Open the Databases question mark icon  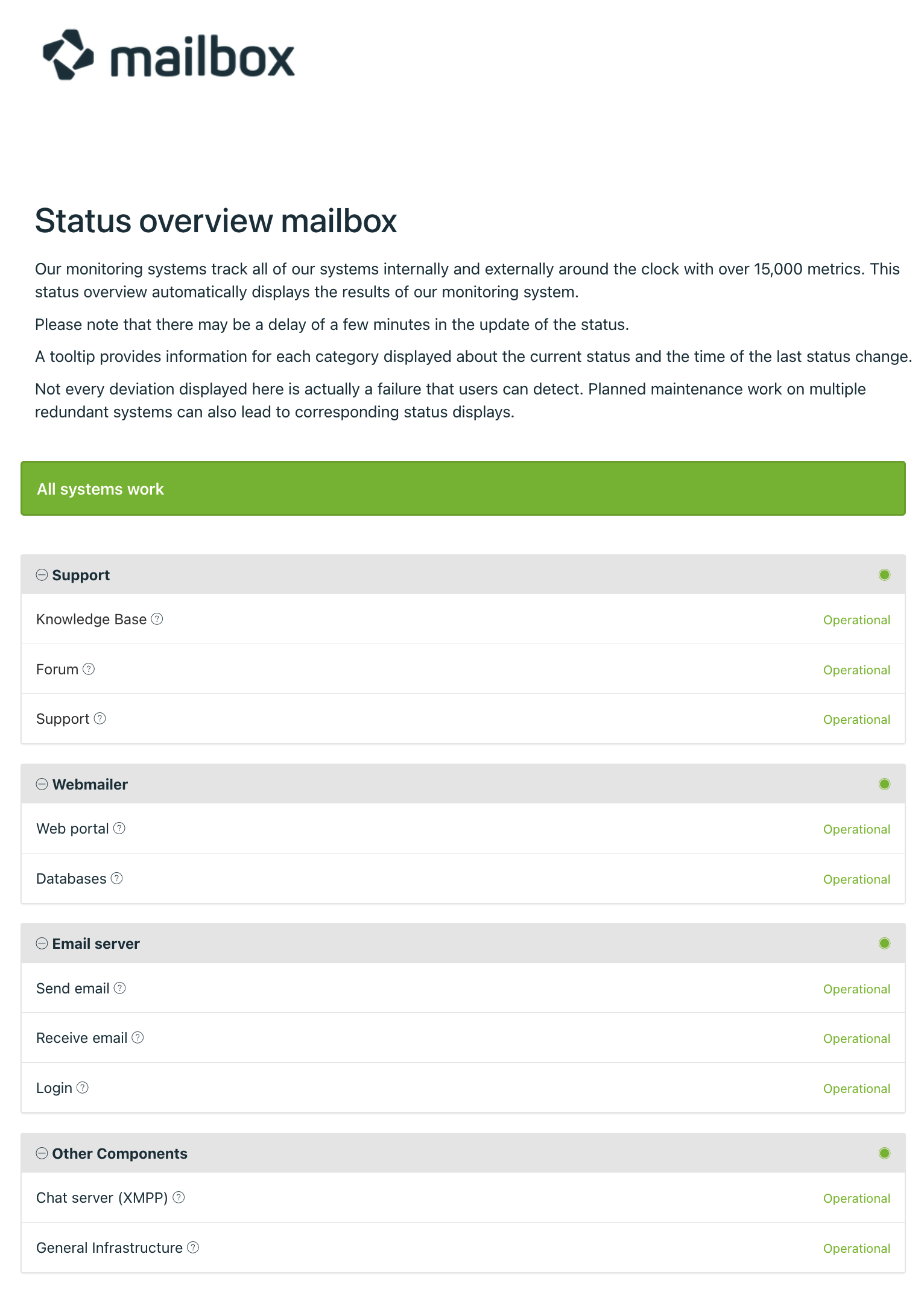(117, 878)
